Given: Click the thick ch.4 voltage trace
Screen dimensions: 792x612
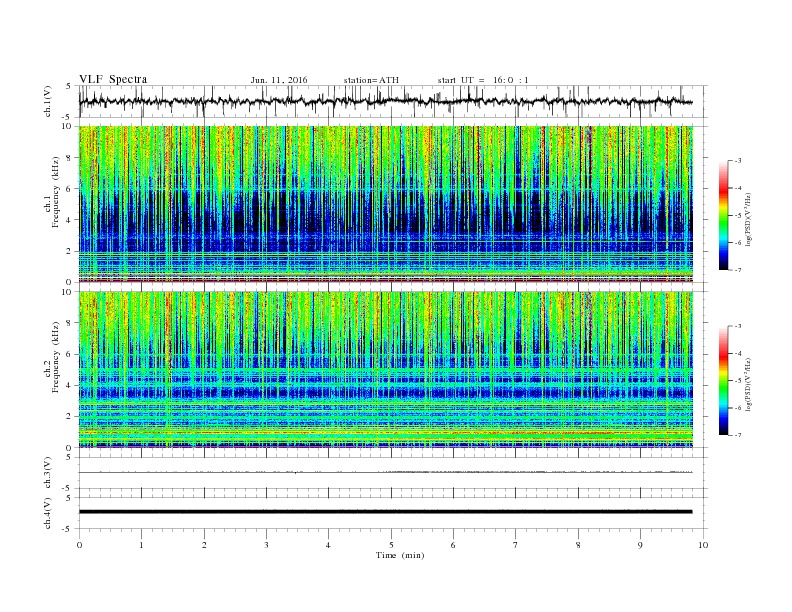Looking at the screenshot, I should pyautogui.click(x=385, y=512).
